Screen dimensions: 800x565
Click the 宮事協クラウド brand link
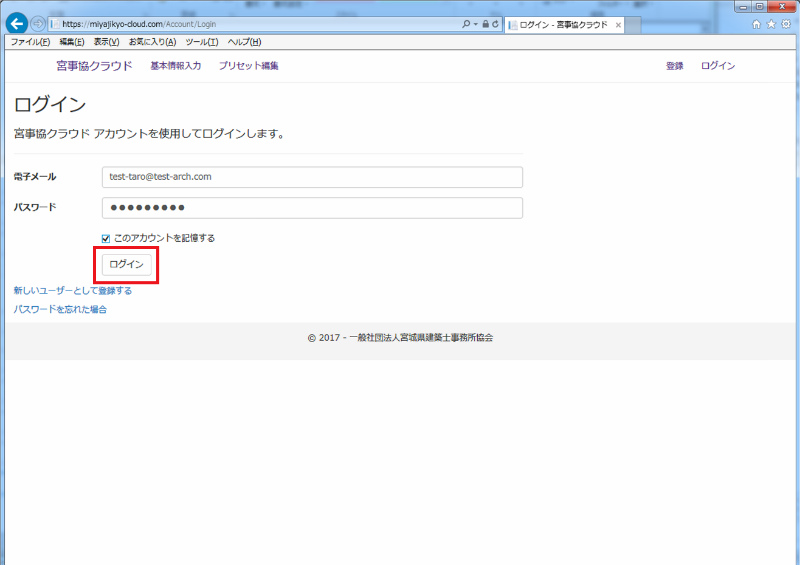coord(94,66)
